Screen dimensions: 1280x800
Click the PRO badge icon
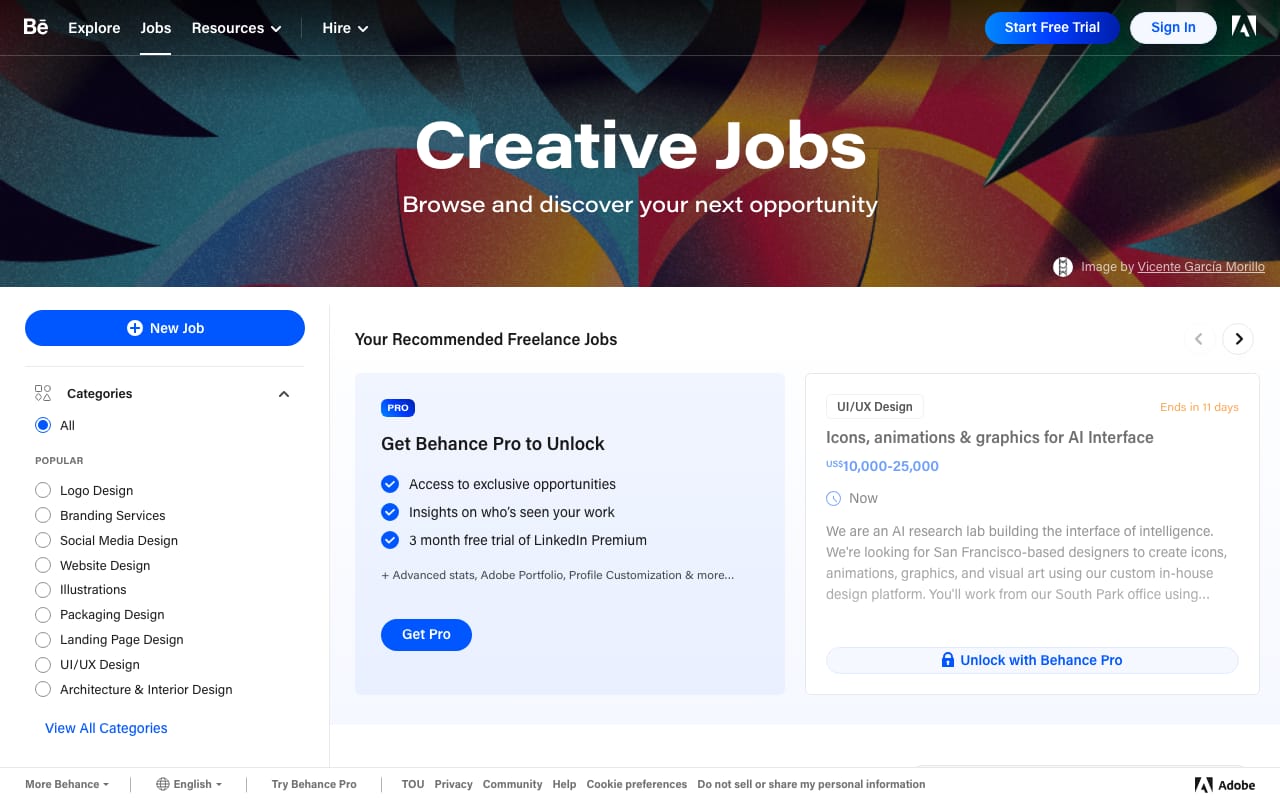coord(398,408)
